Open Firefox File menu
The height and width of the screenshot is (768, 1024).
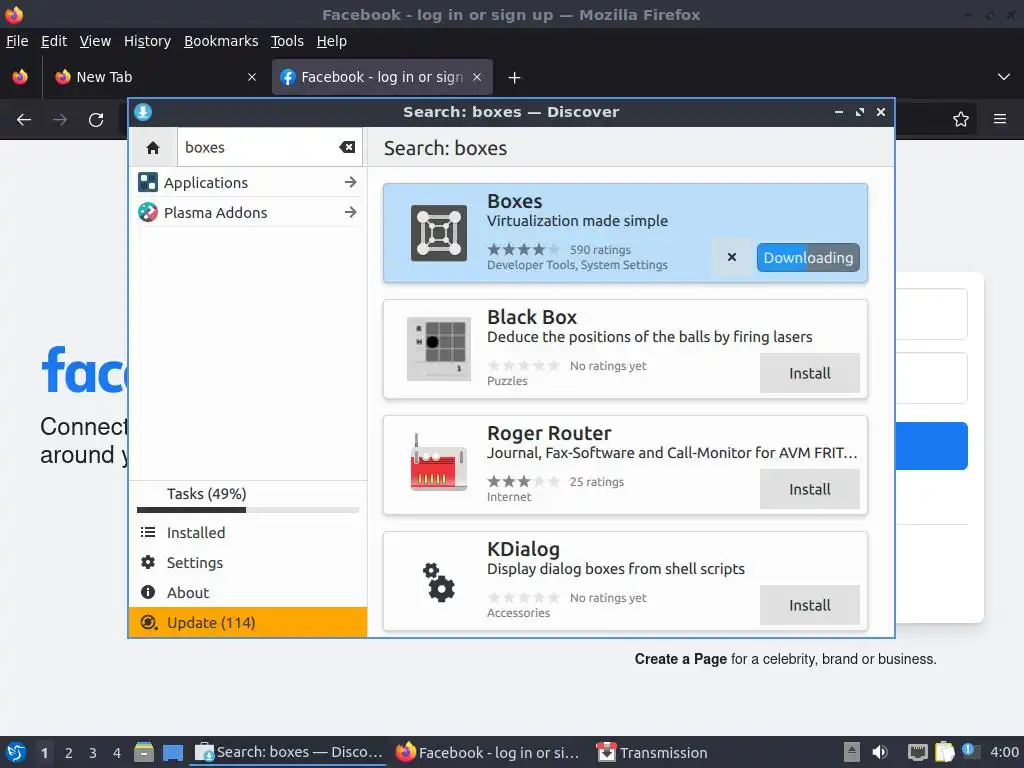click(17, 41)
